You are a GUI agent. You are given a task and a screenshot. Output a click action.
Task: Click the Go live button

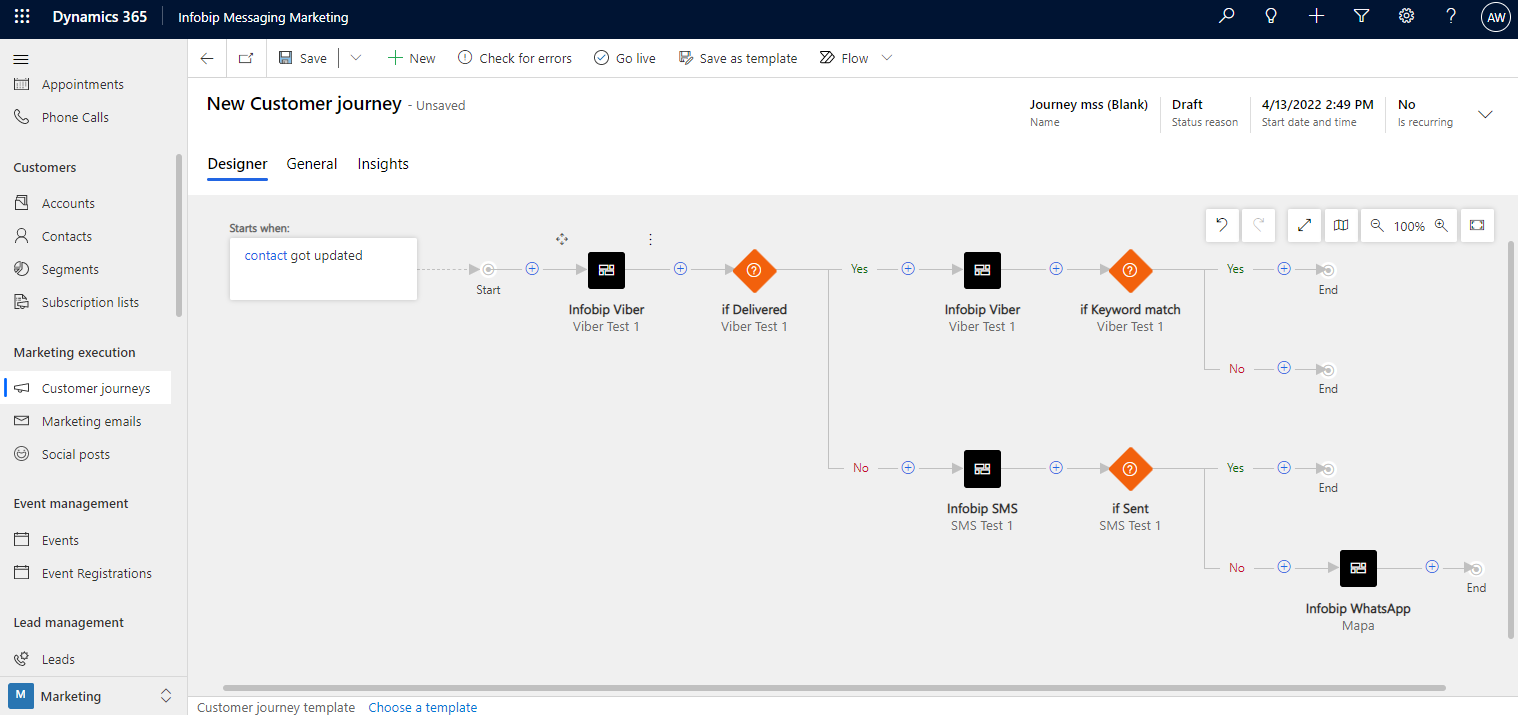click(625, 58)
